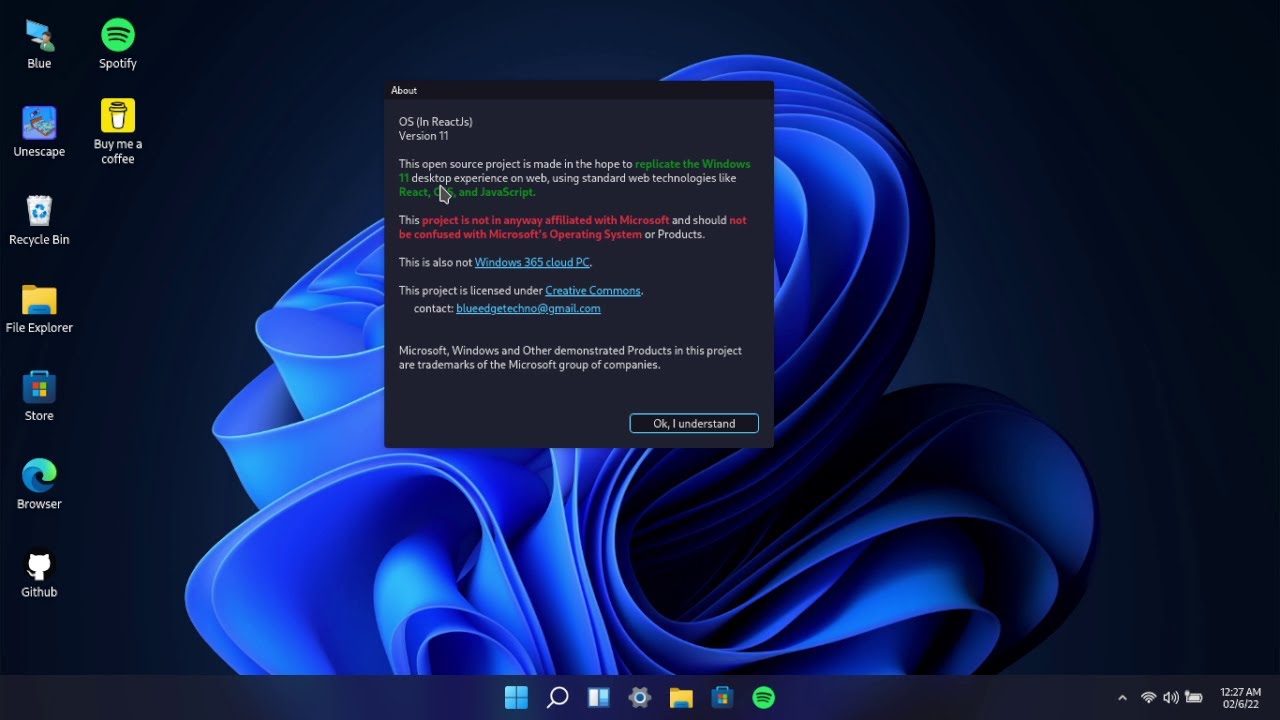Open Spotify from the taskbar
Image resolution: width=1280 pixels, height=720 pixels.
(x=763, y=698)
